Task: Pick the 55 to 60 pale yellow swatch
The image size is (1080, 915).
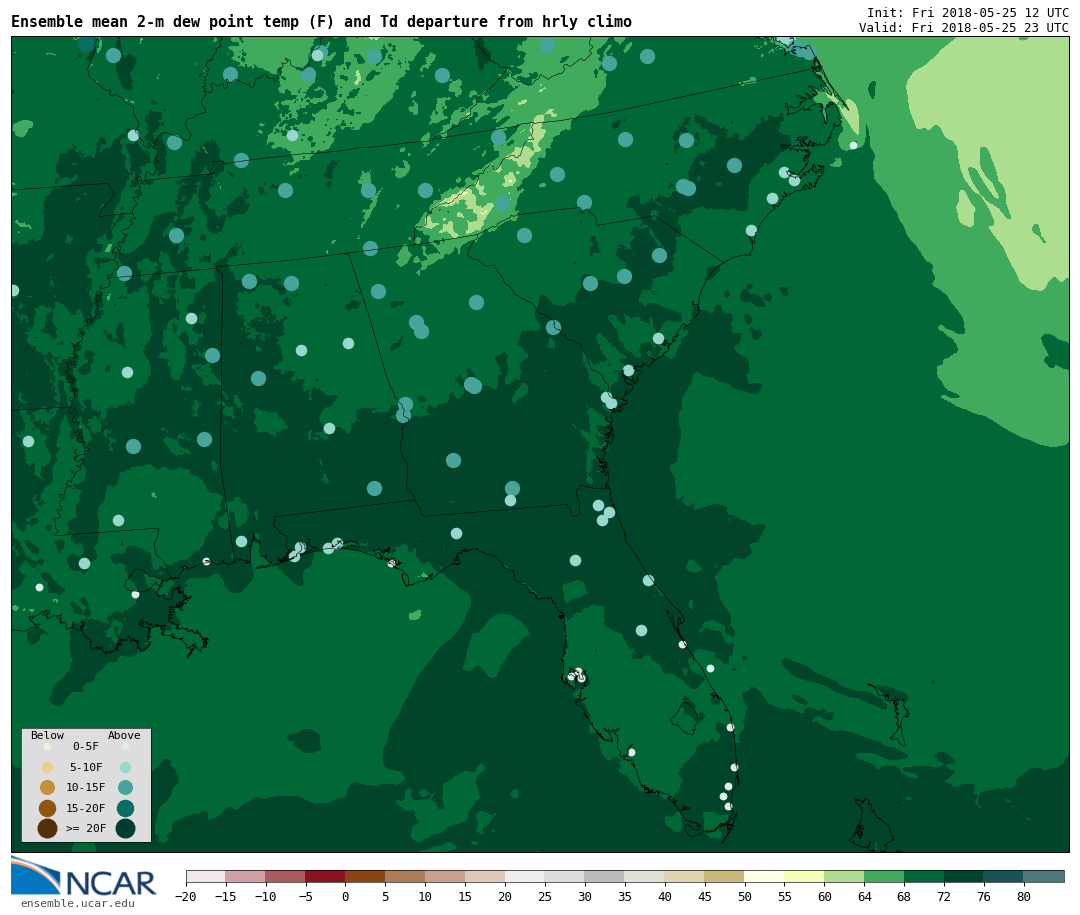Action: (x=804, y=876)
